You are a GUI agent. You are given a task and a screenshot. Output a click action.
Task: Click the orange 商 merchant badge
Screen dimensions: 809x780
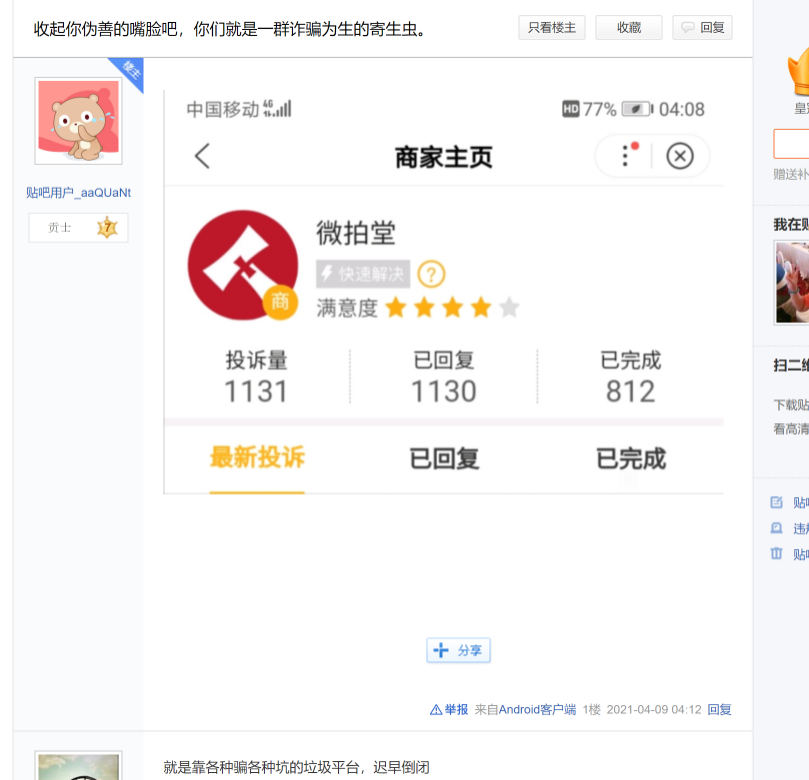point(280,301)
